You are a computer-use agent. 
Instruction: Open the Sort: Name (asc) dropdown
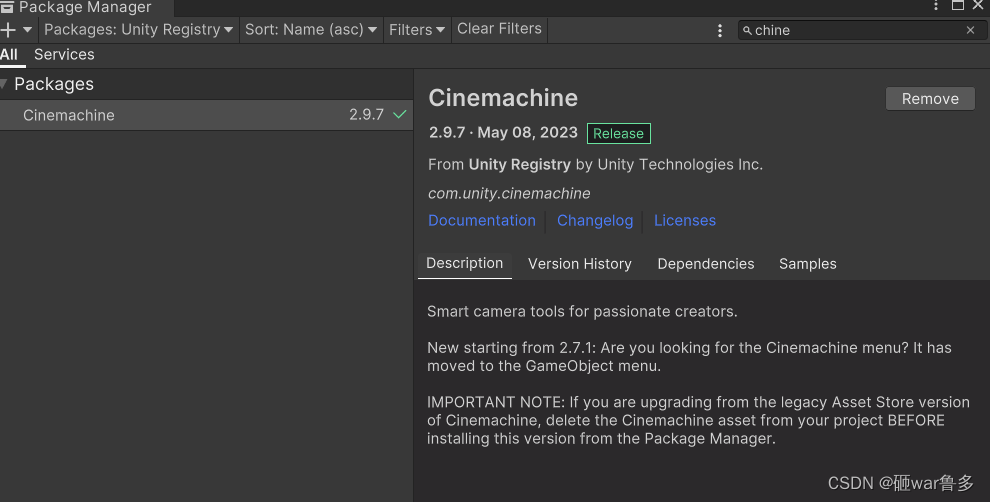pyautogui.click(x=311, y=30)
